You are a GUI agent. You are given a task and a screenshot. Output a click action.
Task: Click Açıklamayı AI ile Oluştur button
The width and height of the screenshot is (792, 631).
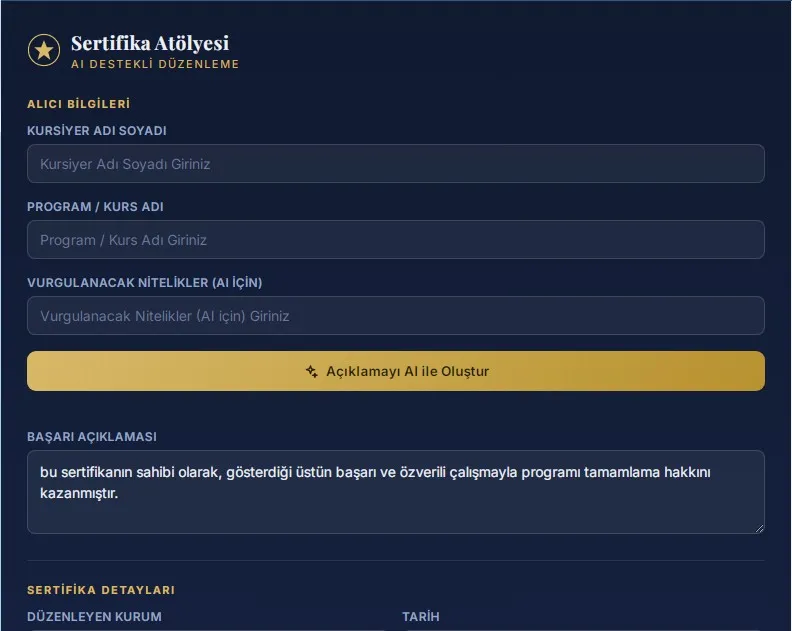[395, 371]
